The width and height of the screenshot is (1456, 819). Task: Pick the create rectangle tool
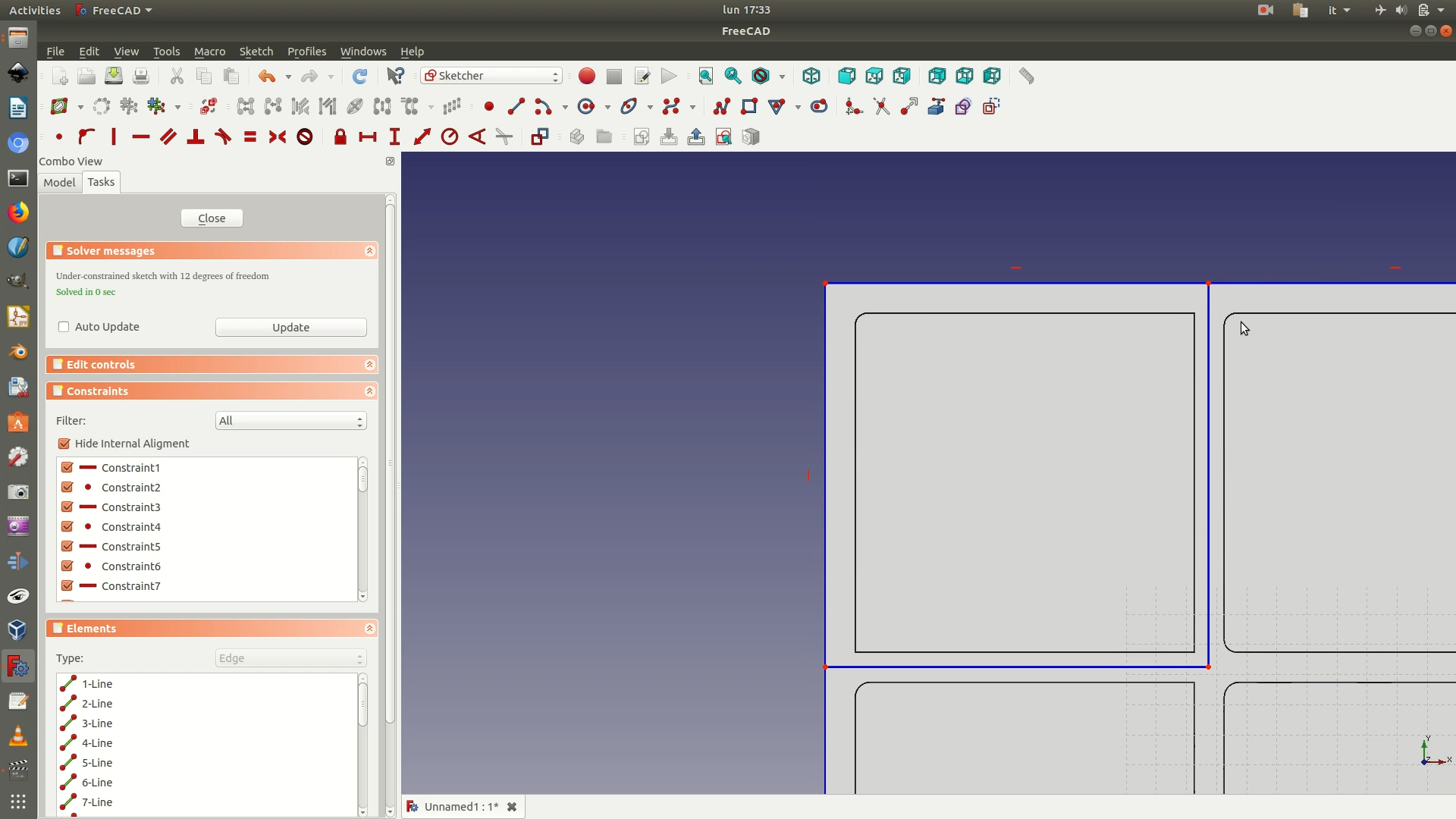749,107
